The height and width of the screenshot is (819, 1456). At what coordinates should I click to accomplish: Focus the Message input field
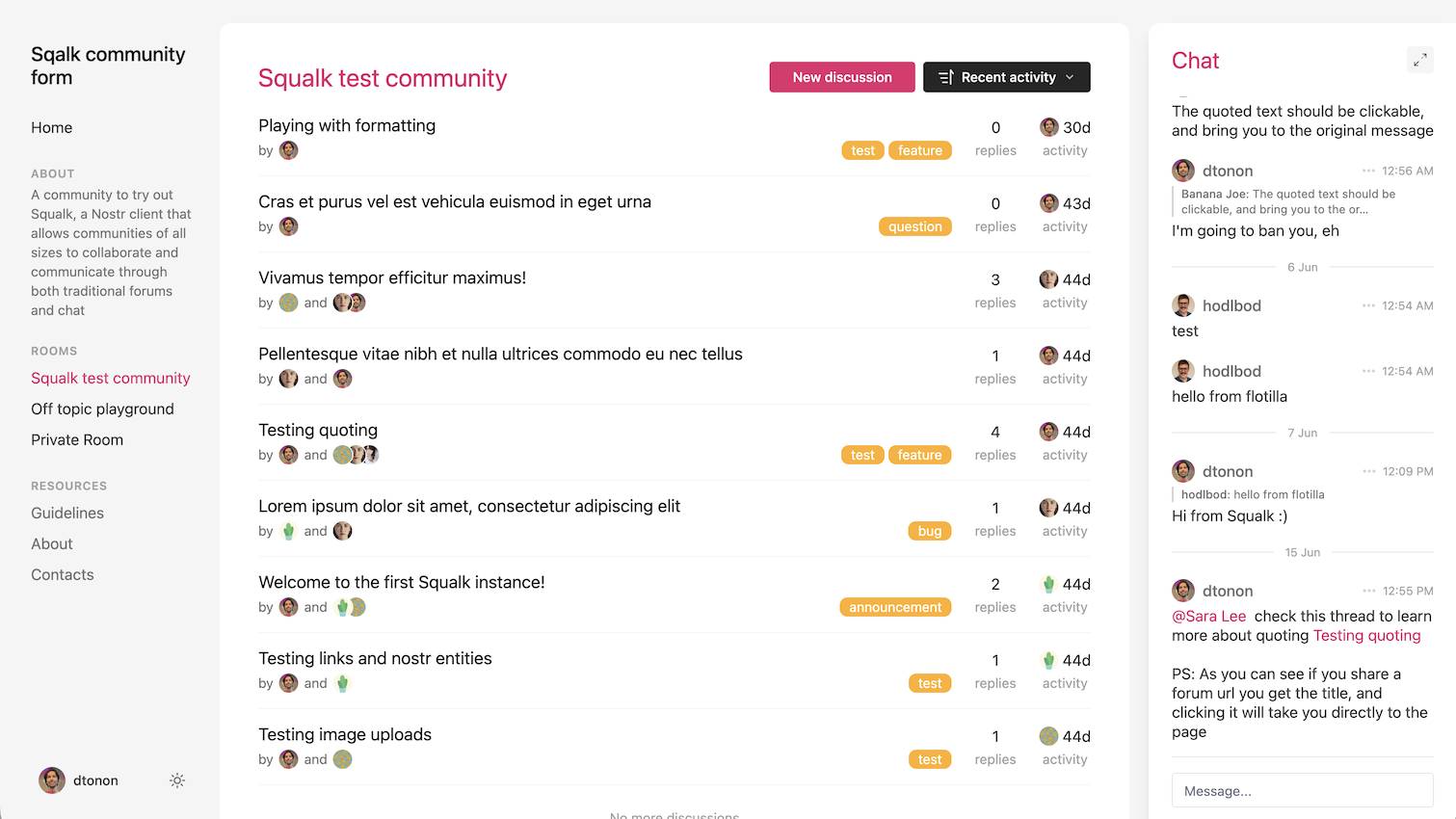pos(1302,791)
